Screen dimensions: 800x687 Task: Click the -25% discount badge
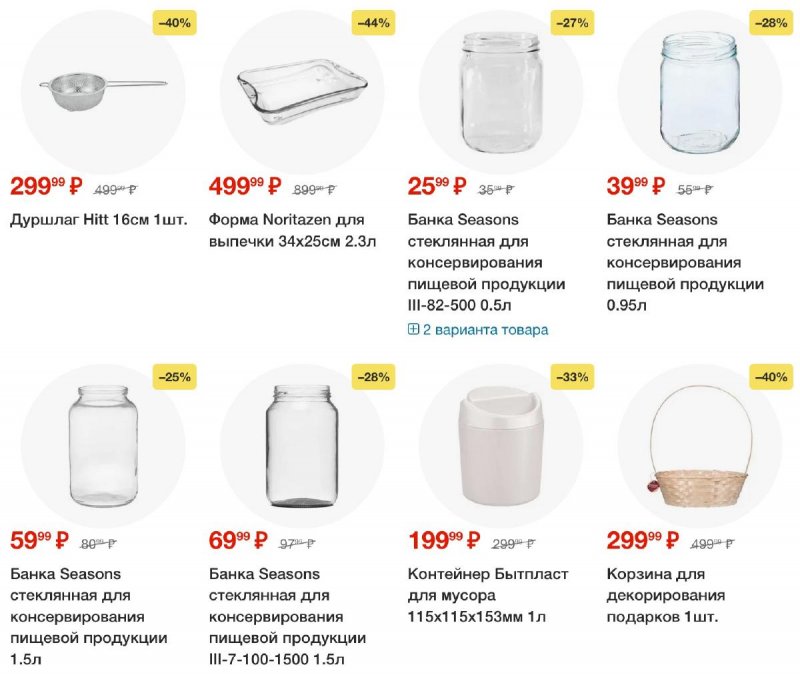click(x=174, y=377)
